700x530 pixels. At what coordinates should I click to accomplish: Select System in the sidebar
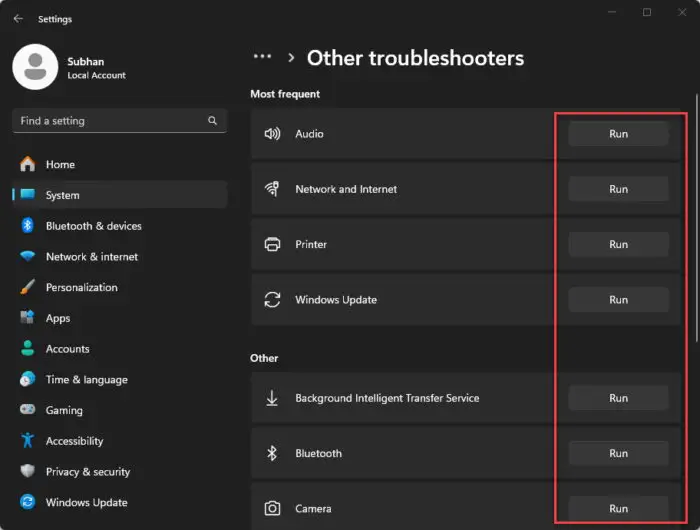[x=120, y=195]
